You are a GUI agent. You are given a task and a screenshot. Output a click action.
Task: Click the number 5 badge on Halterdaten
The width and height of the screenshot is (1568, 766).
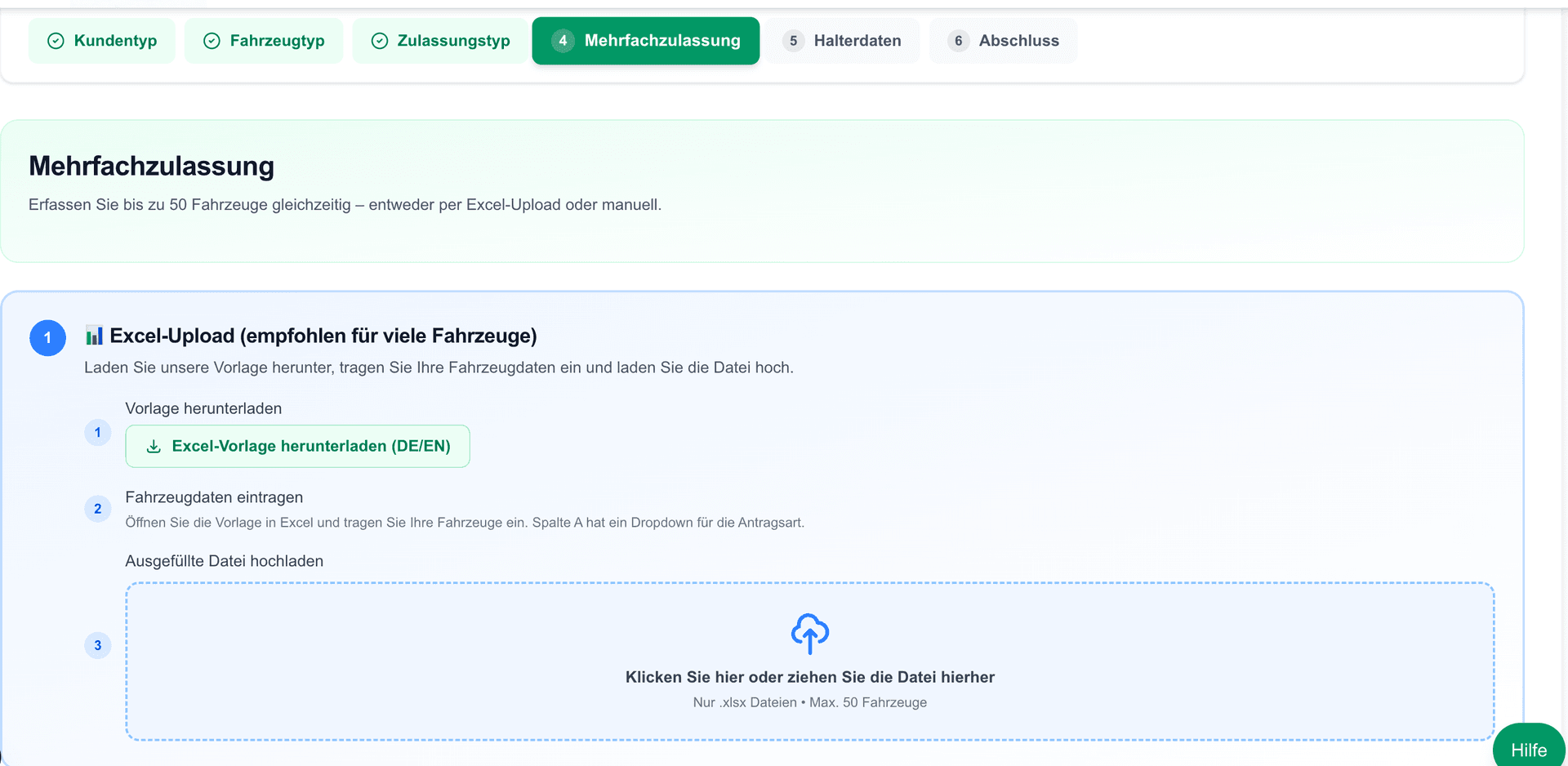point(793,40)
